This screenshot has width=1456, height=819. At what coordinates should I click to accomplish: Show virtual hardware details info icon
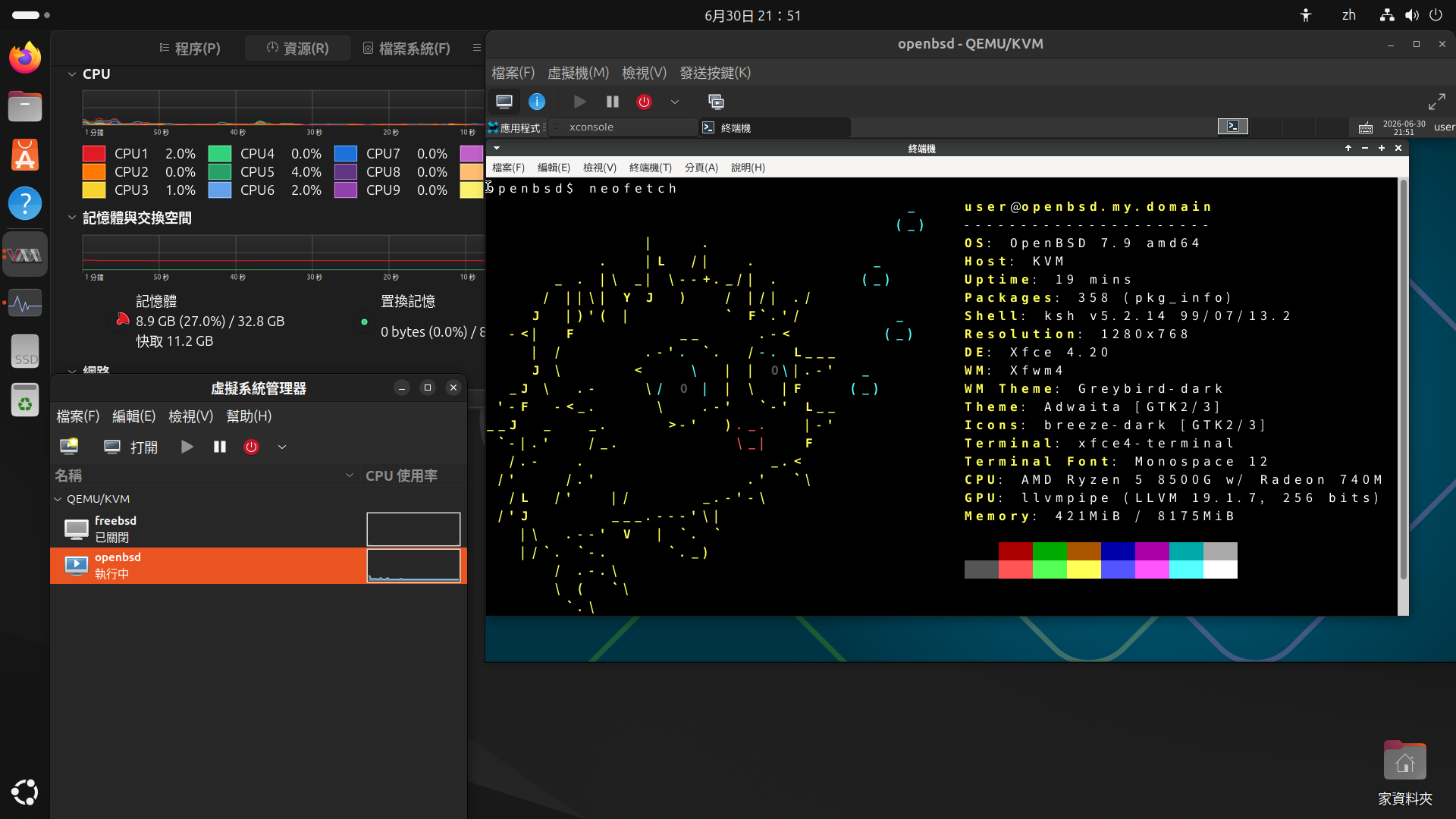click(537, 102)
